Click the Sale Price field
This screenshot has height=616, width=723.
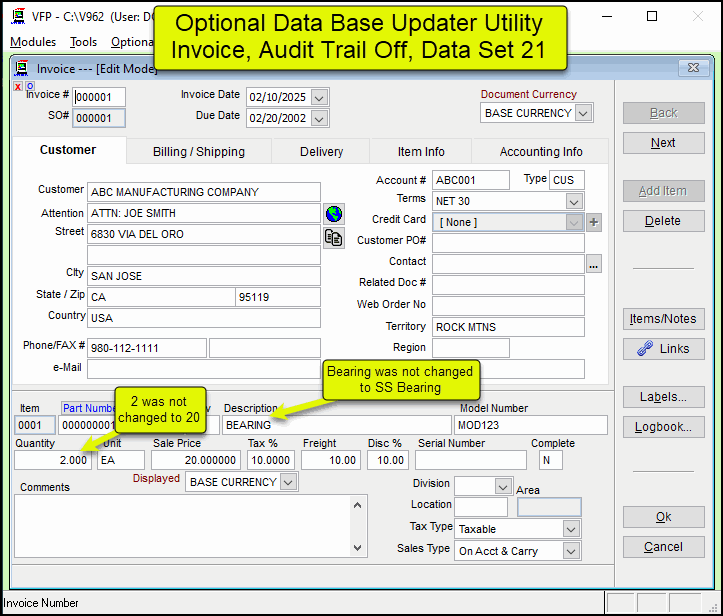[x=196, y=460]
